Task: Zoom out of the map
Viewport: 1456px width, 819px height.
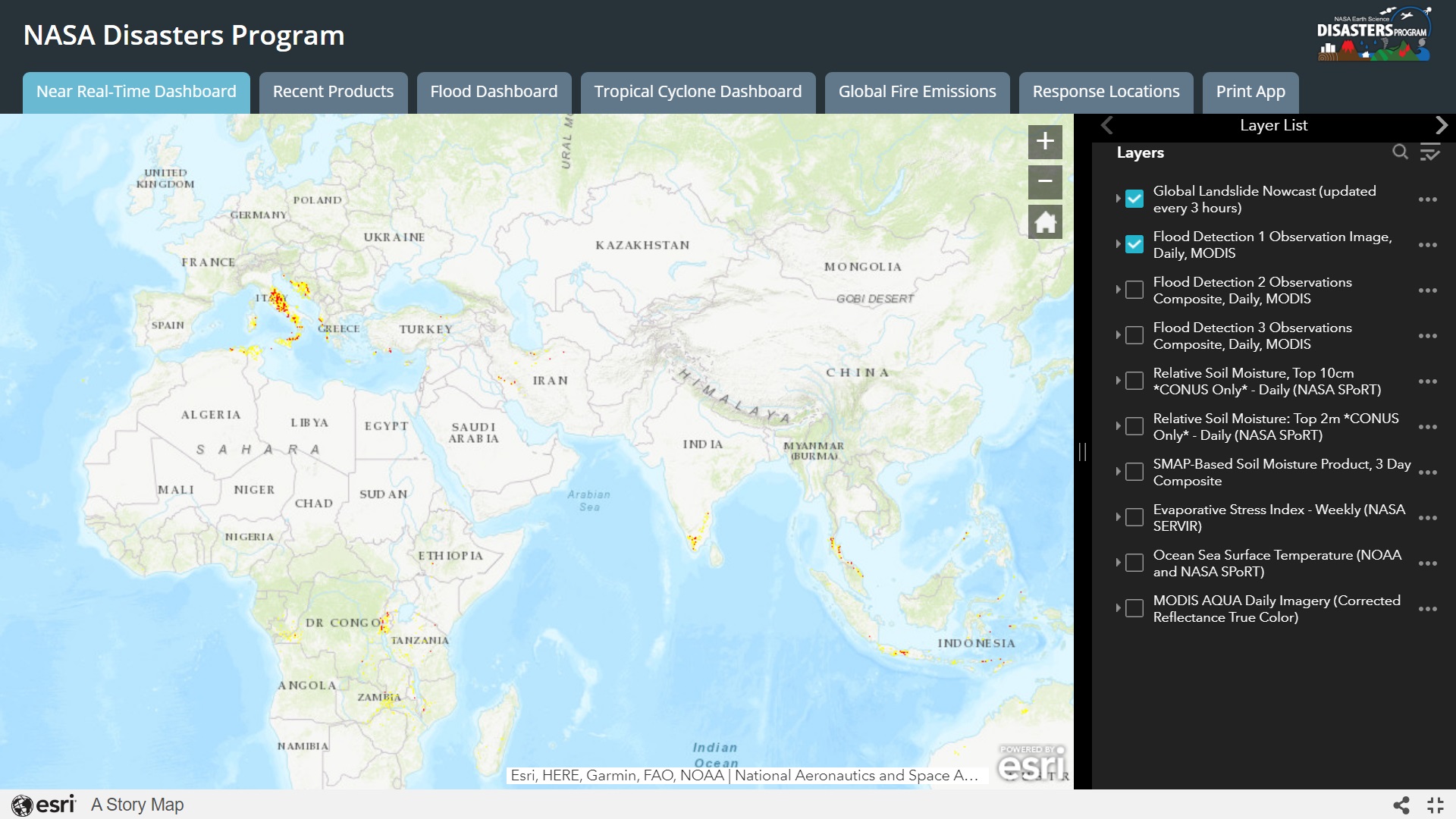Action: point(1045,182)
